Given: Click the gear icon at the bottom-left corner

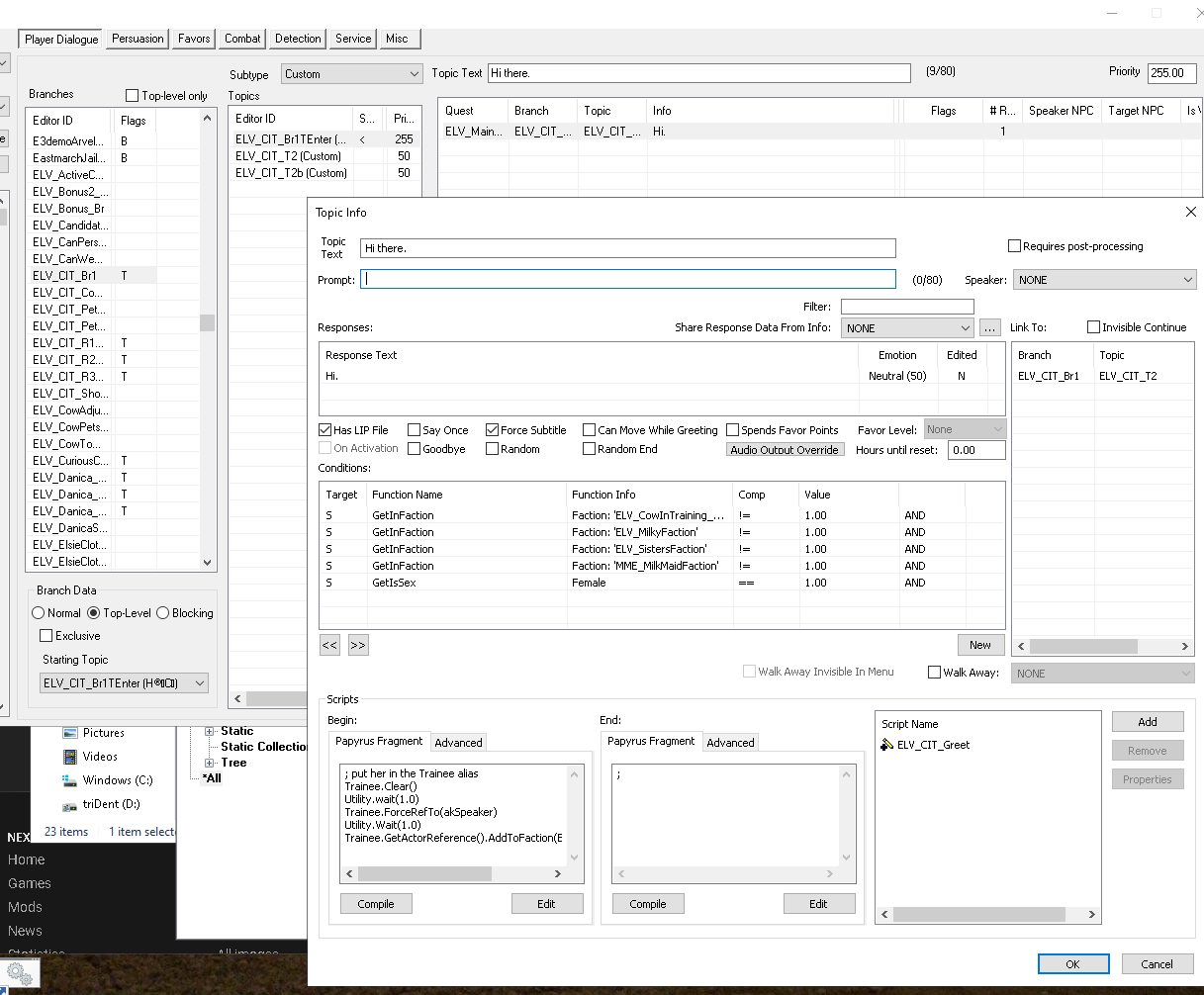Looking at the screenshot, I should pyautogui.click(x=21, y=974).
